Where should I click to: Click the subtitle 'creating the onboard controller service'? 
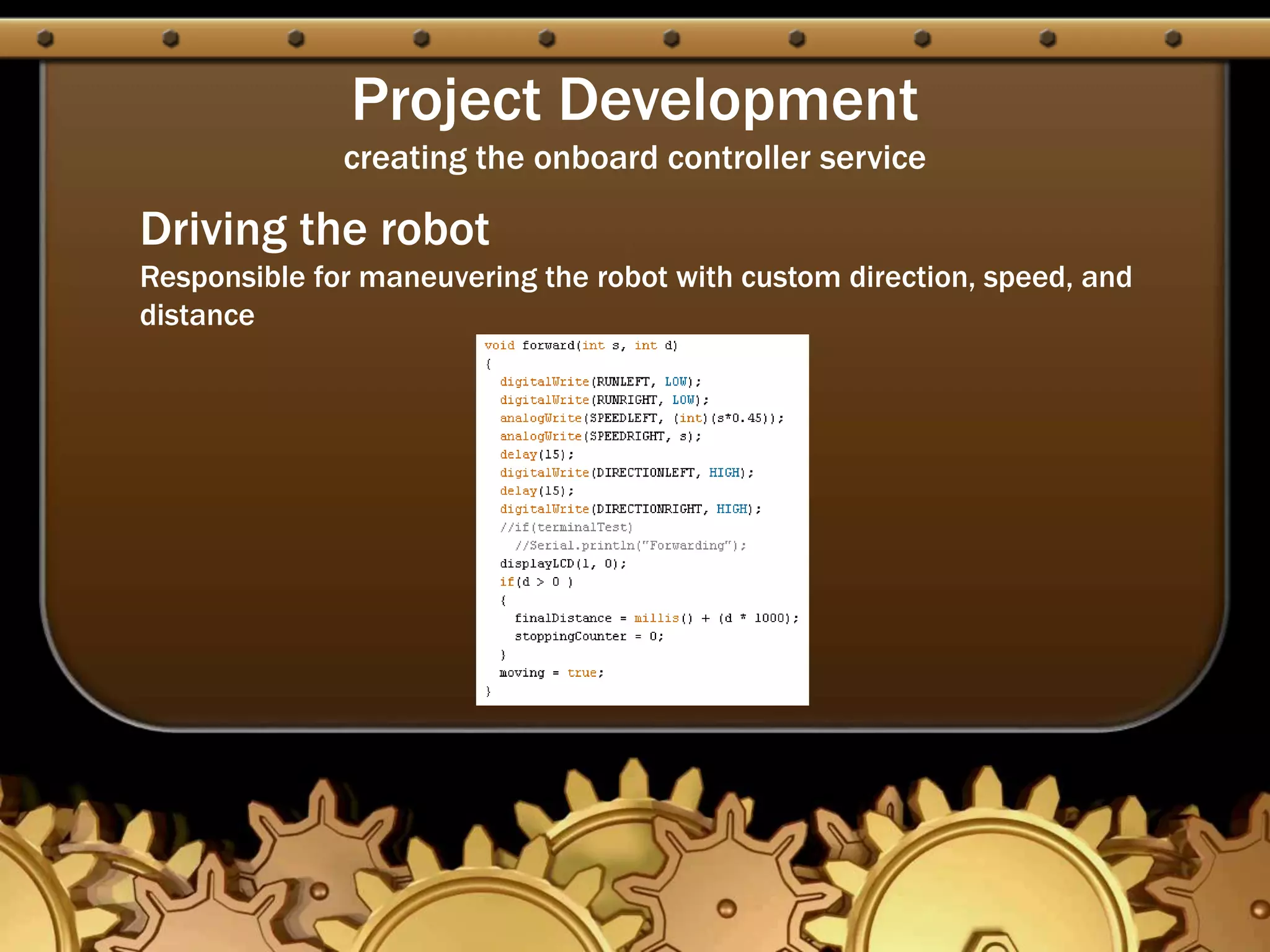pos(635,157)
